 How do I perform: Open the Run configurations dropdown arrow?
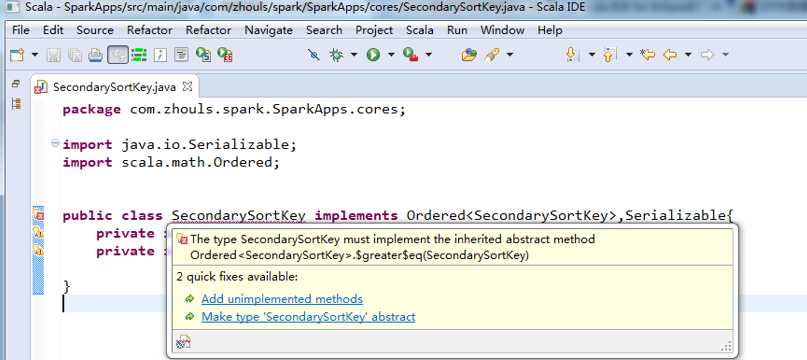[391, 55]
